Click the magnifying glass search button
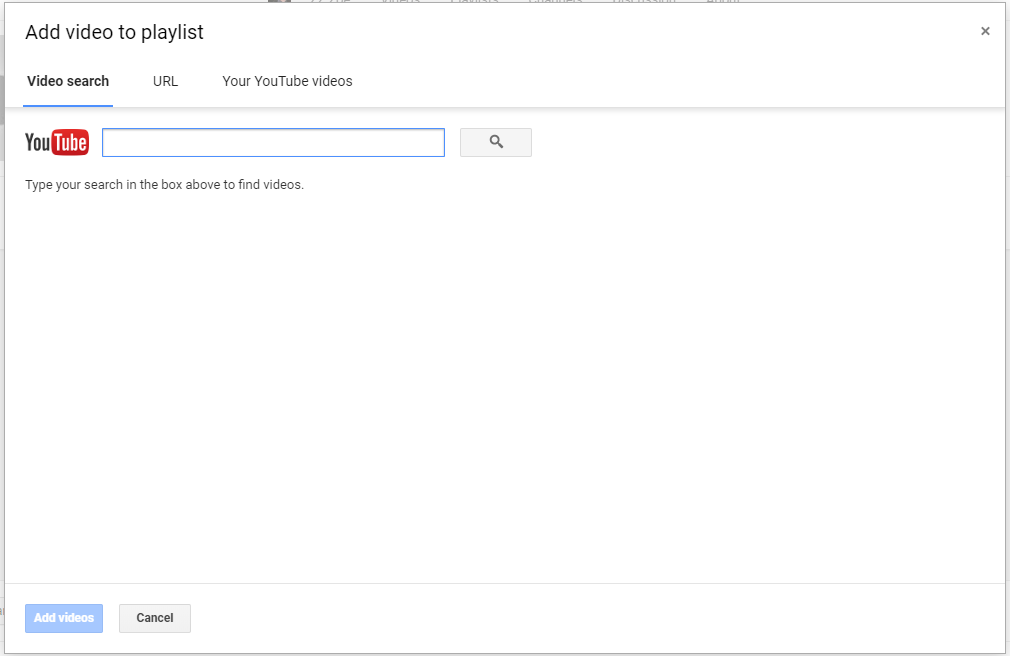The width and height of the screenshot is (1010, 656). click(495, 142)
